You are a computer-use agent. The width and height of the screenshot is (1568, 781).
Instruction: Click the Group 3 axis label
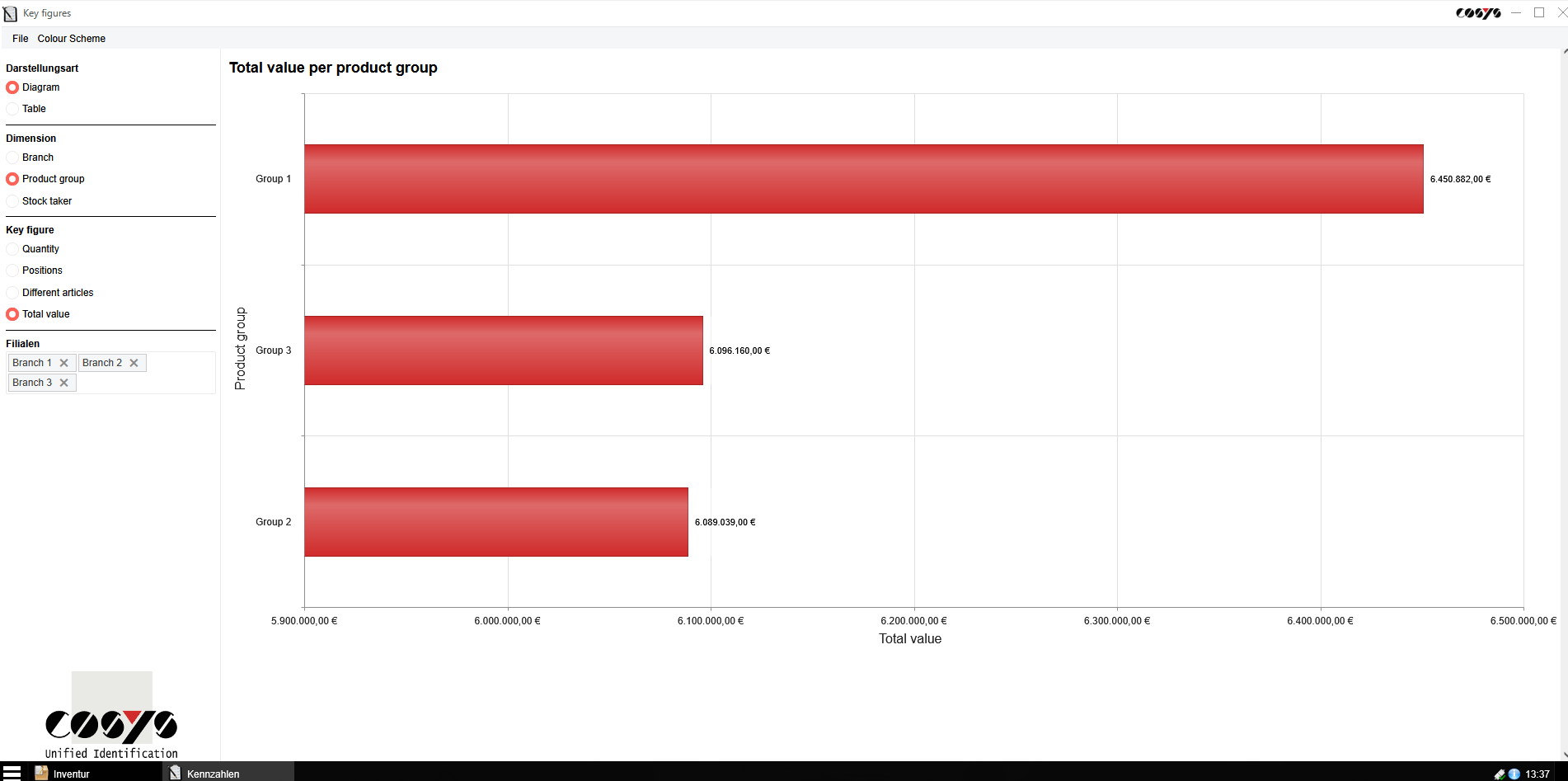click(273, 351)
